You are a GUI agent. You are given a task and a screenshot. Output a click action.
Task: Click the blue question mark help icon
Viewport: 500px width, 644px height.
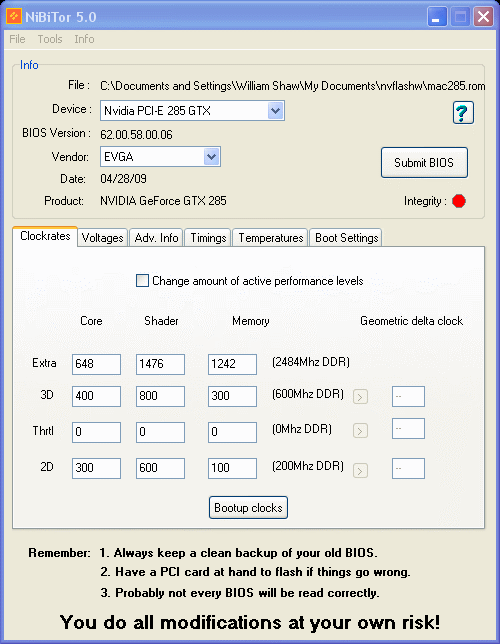coord(463,113)
